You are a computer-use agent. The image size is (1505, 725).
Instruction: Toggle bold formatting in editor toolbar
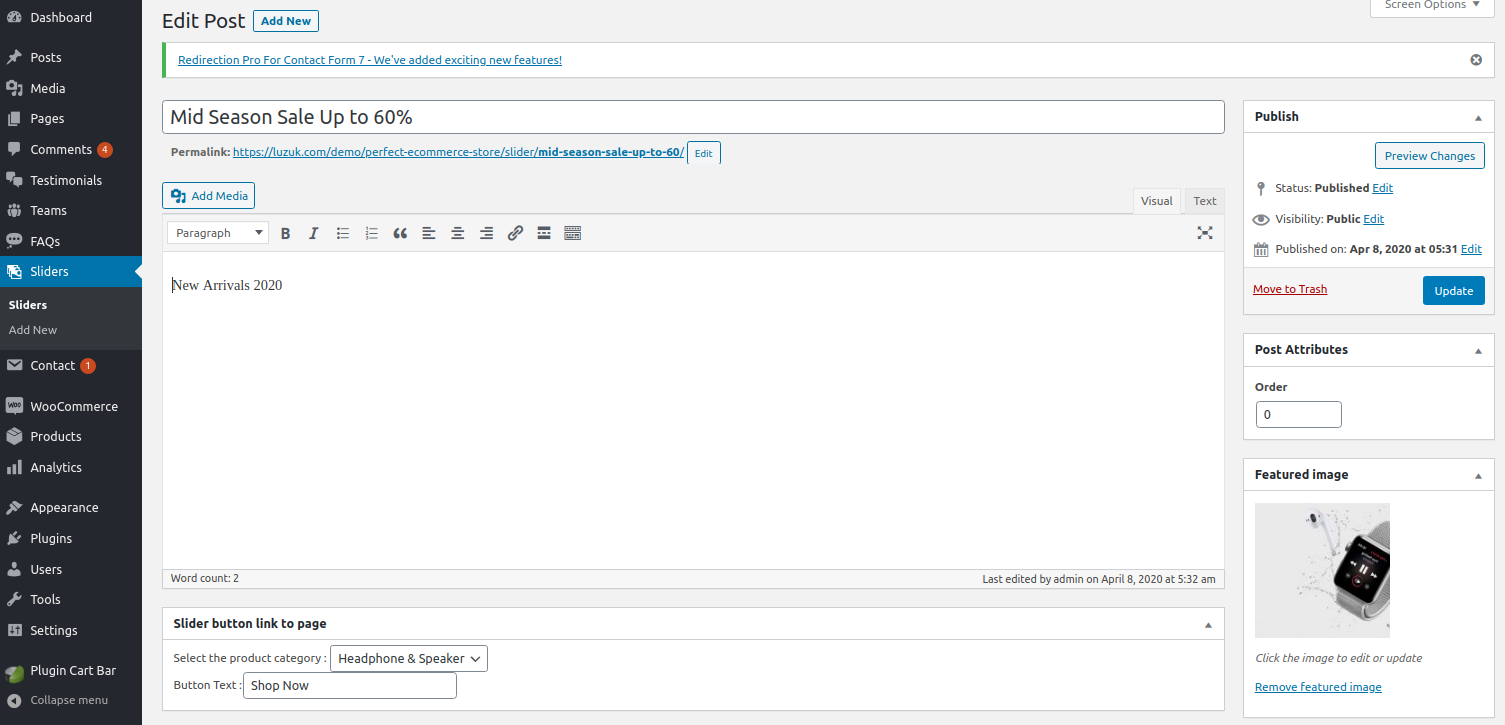285,233
